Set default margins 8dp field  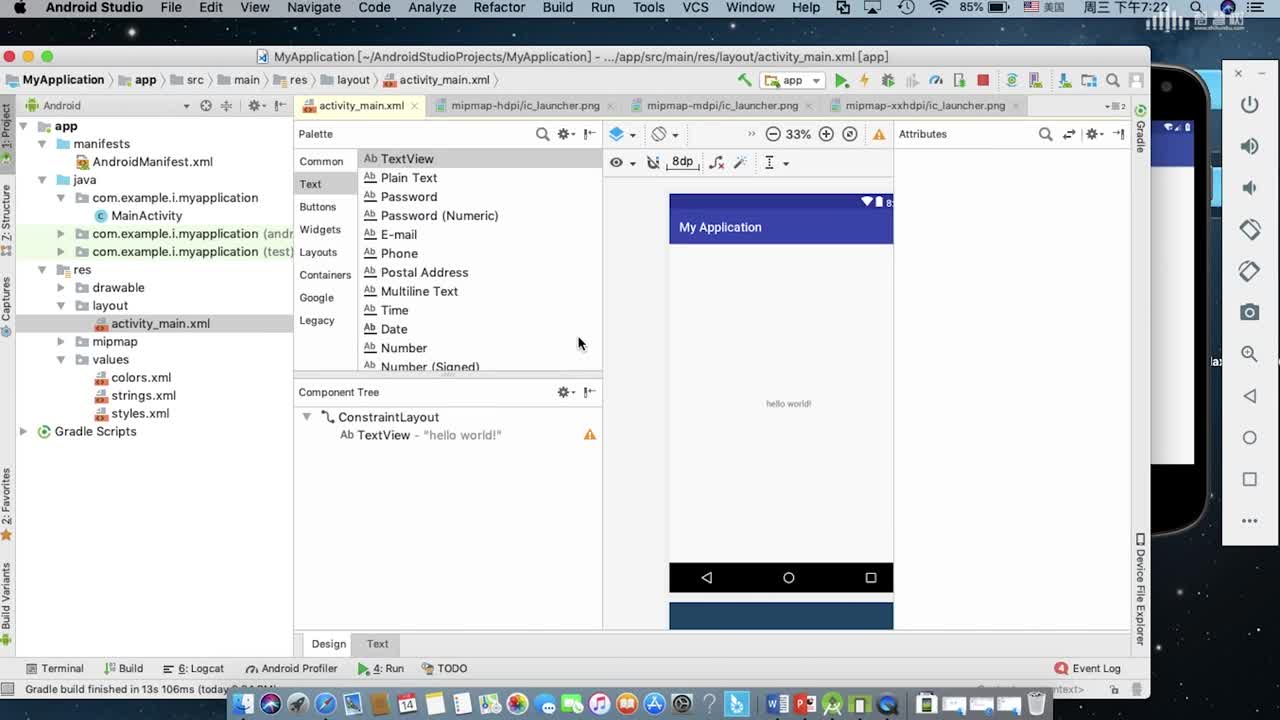pyautogui.click(x=682, y=162)
